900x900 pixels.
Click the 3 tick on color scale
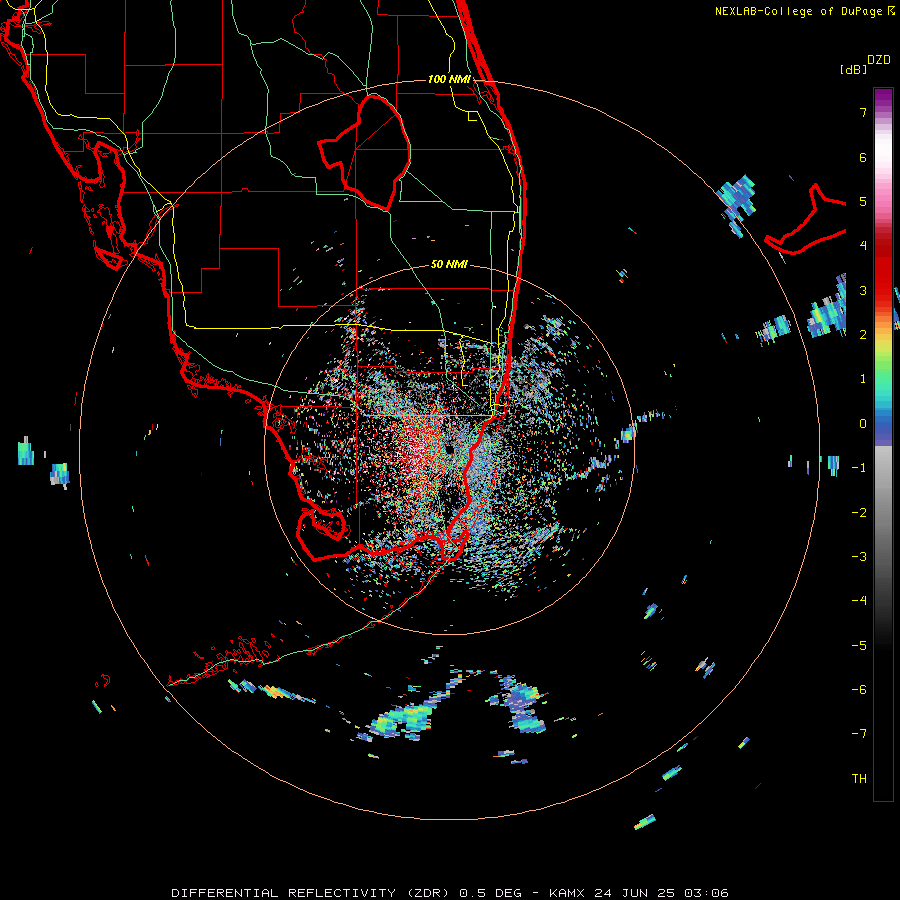pos(863,290)
